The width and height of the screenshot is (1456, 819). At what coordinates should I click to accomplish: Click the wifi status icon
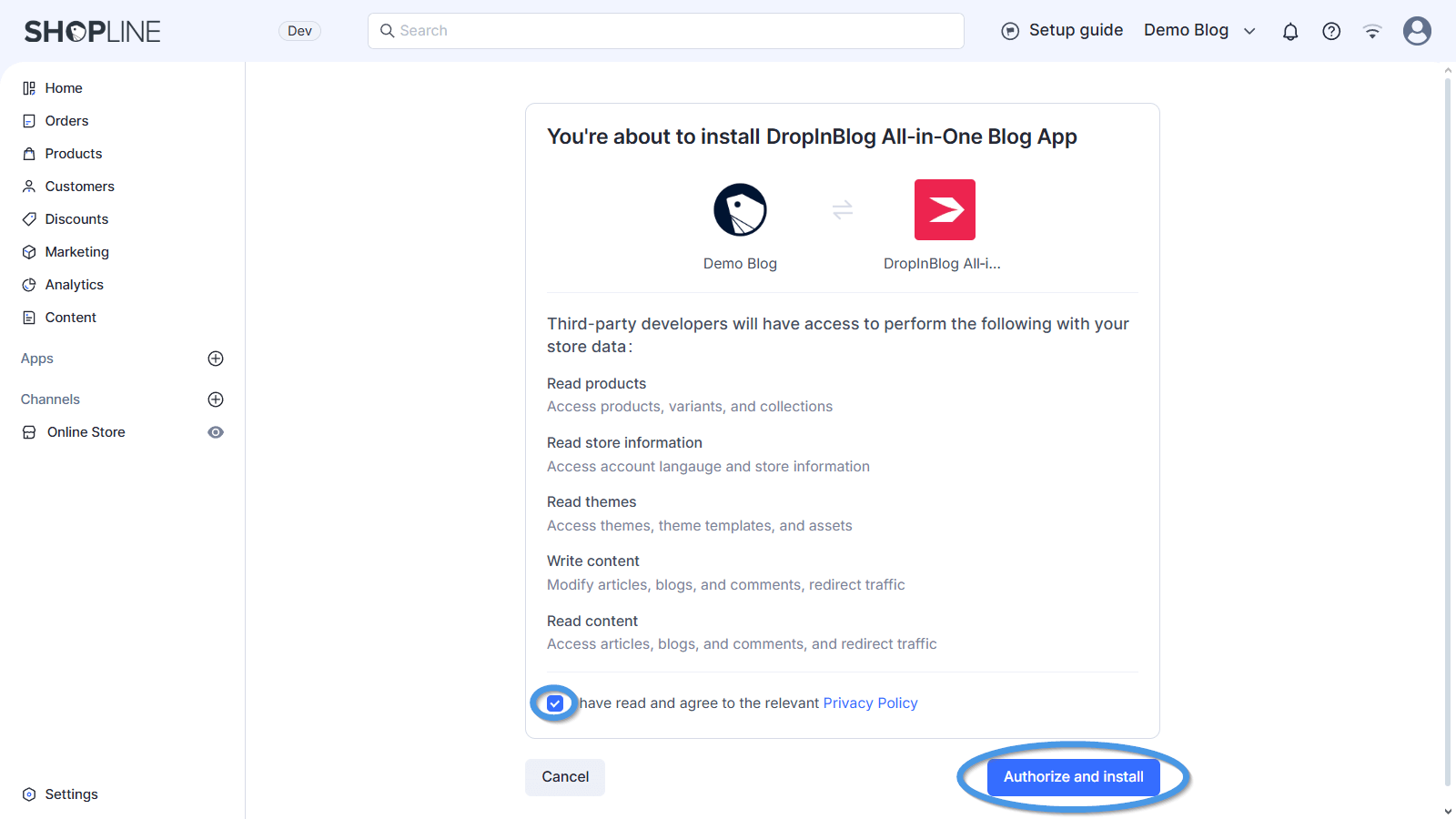pos(1372,32)
